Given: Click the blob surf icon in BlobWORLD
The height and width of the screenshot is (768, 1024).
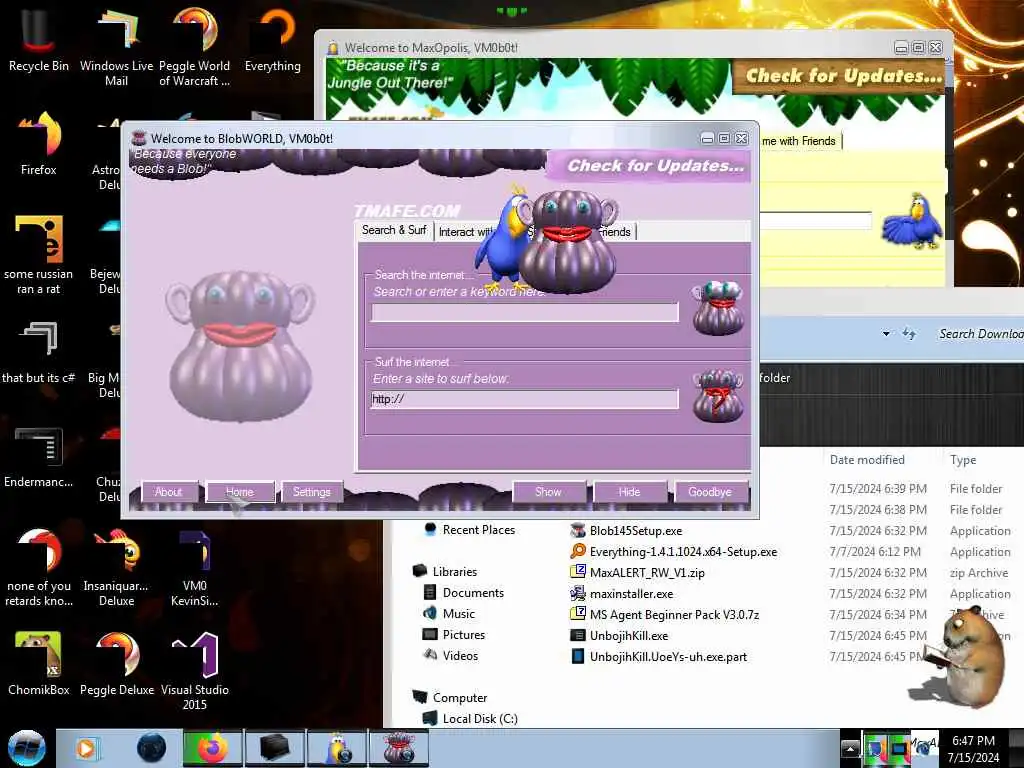Looking at the screenshot, I should (718, 395).
